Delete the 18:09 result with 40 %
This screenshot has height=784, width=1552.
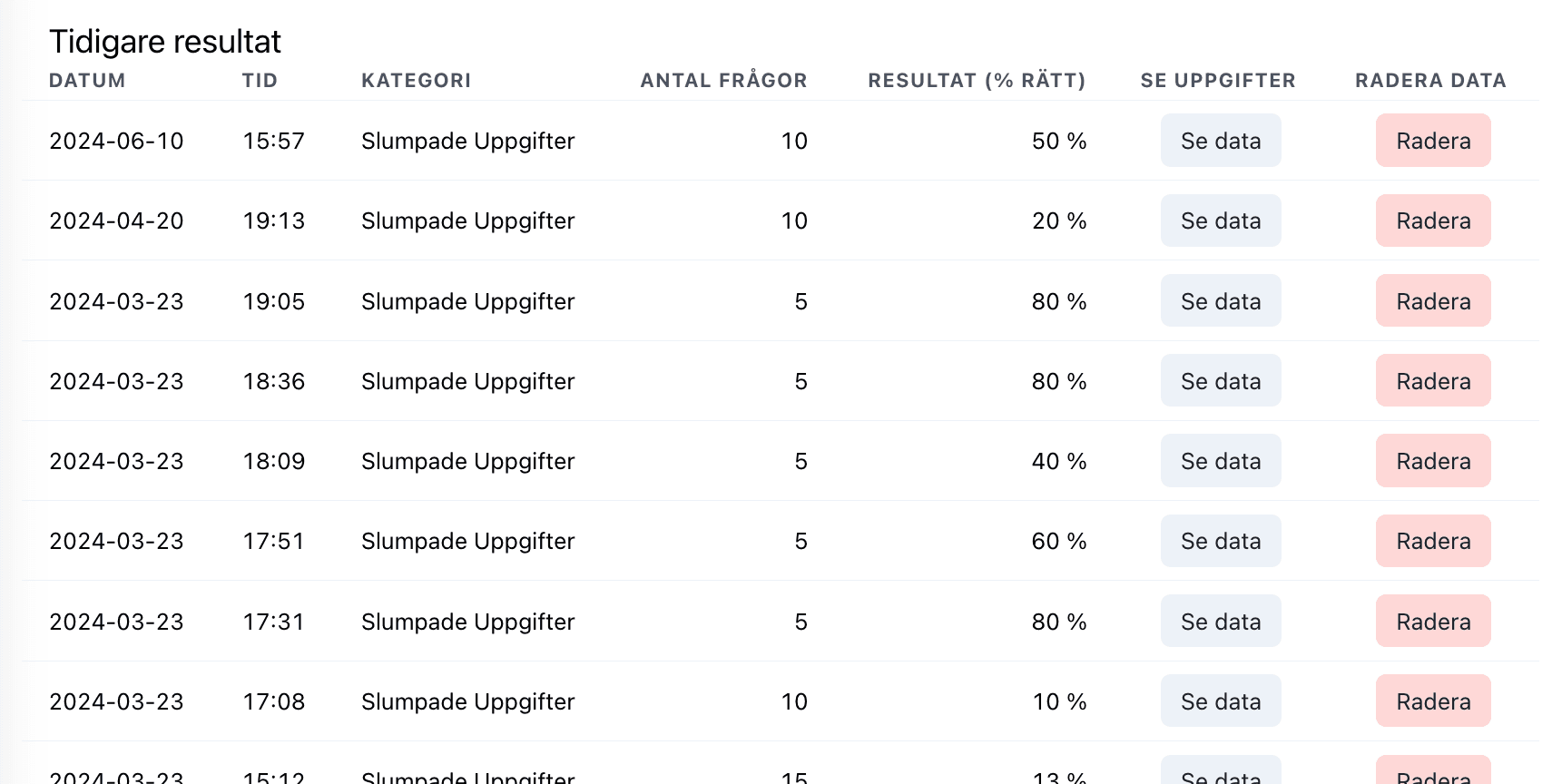coord(1432,461)
